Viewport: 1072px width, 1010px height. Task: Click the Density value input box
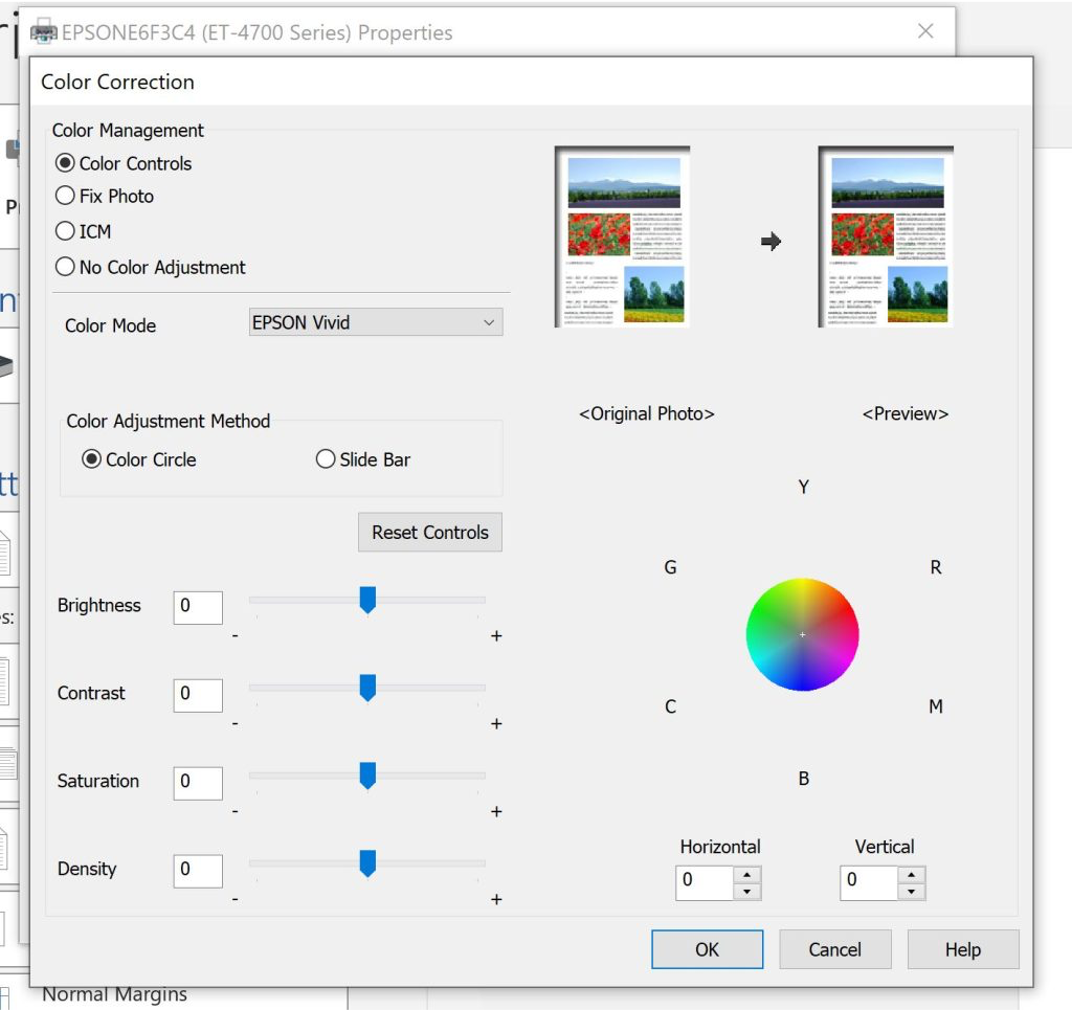click(x=197, y=871)
